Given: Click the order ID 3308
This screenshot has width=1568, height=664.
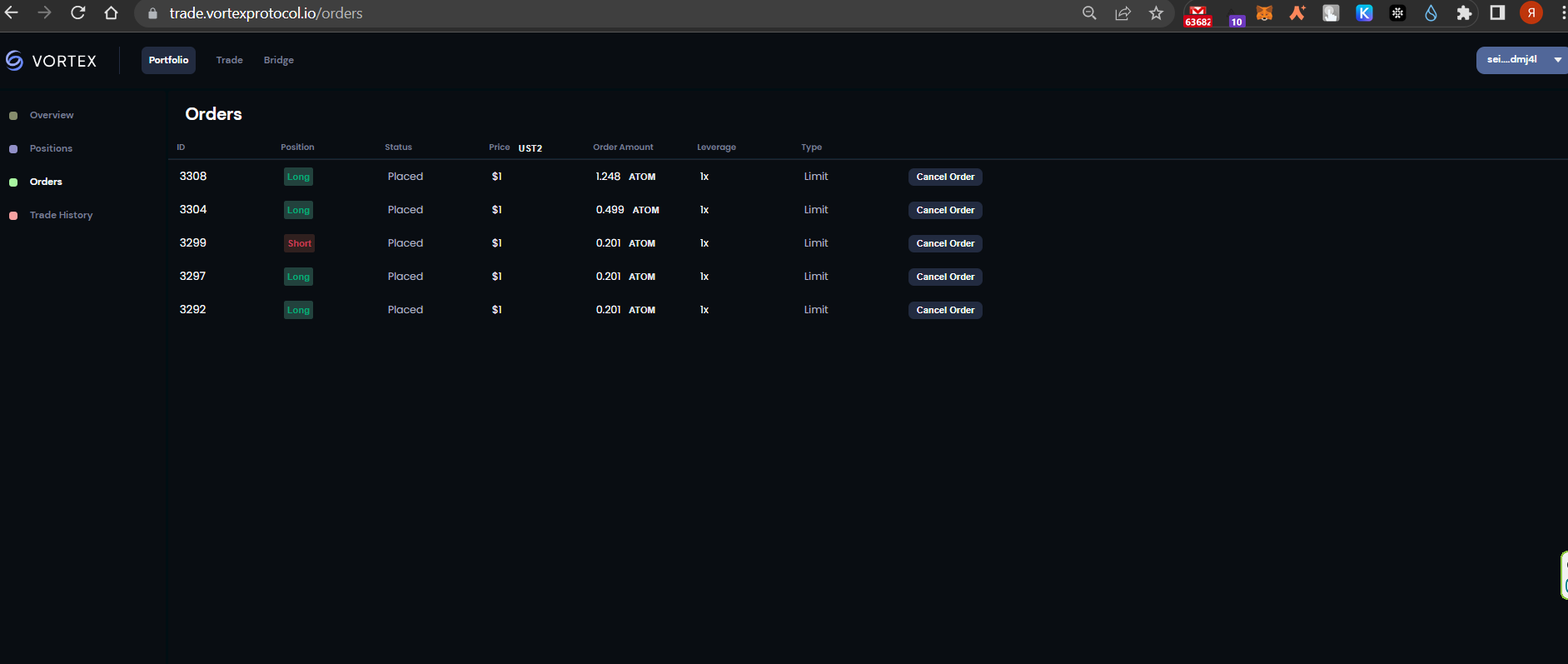Looking at the screenshot, I should 193,177.
